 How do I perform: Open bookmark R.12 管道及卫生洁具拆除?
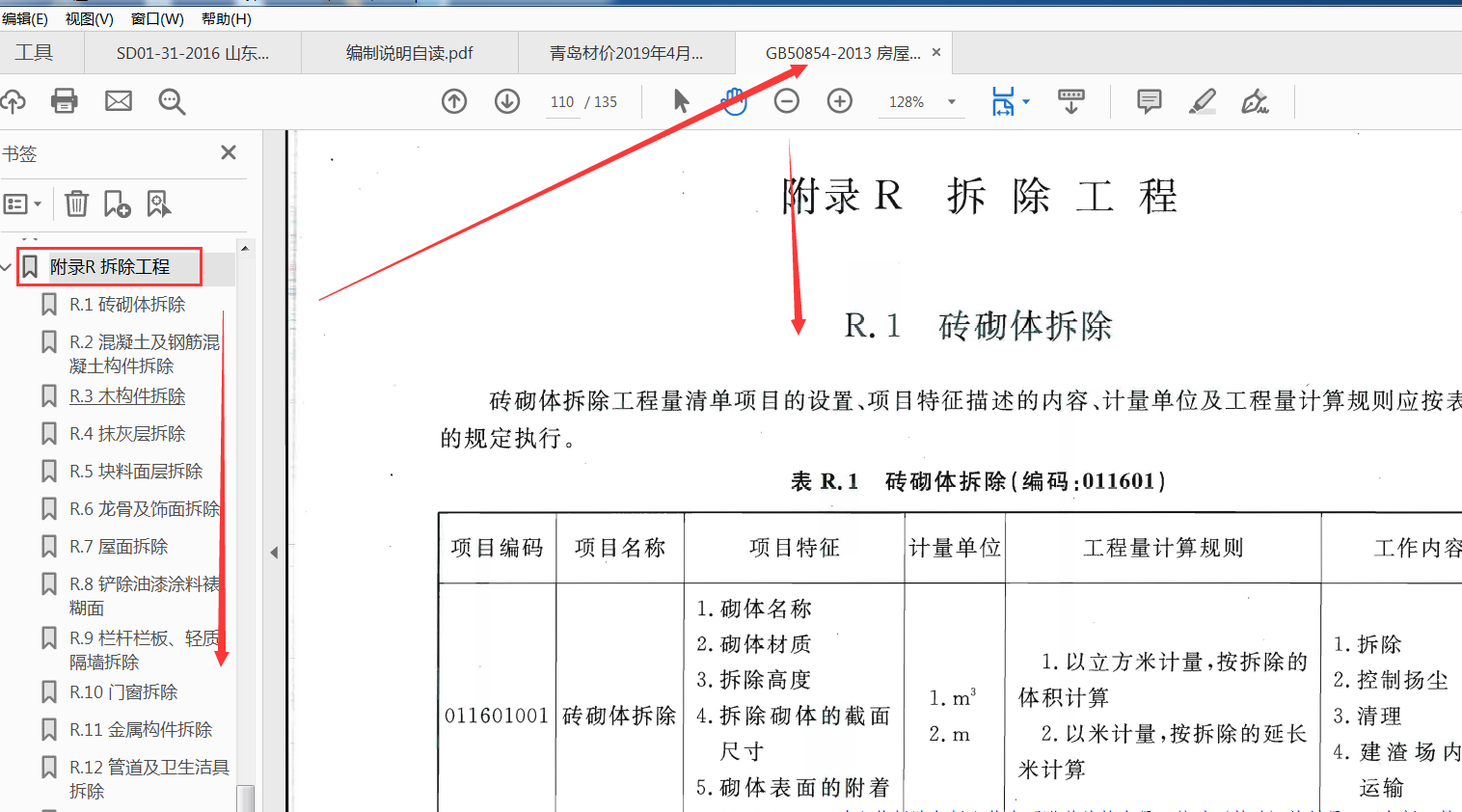click(x=149, y=779)
